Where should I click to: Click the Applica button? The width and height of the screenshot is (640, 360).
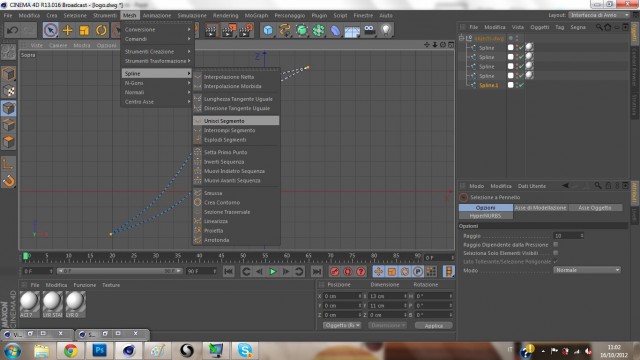(433, 326)
